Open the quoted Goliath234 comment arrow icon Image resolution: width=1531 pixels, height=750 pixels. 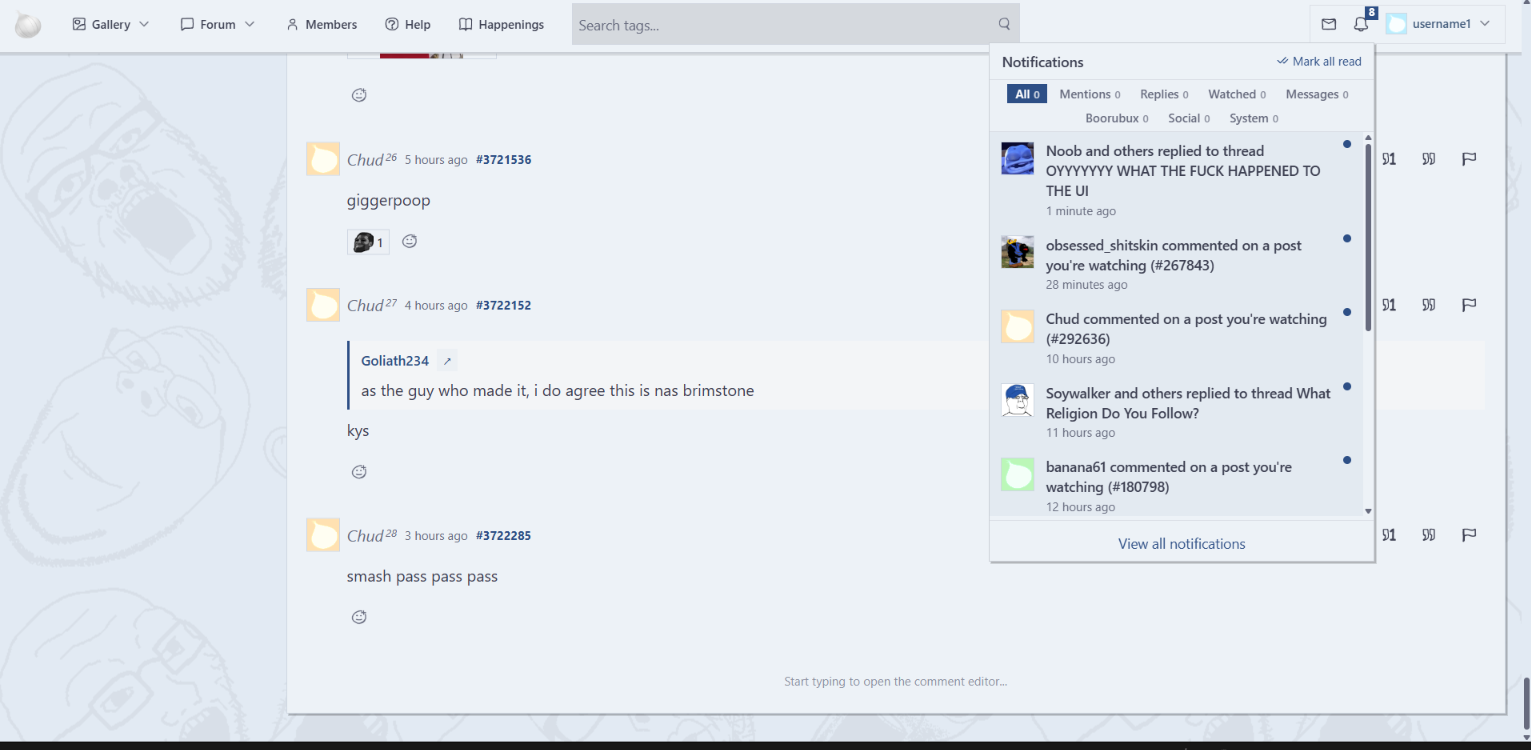447,361
